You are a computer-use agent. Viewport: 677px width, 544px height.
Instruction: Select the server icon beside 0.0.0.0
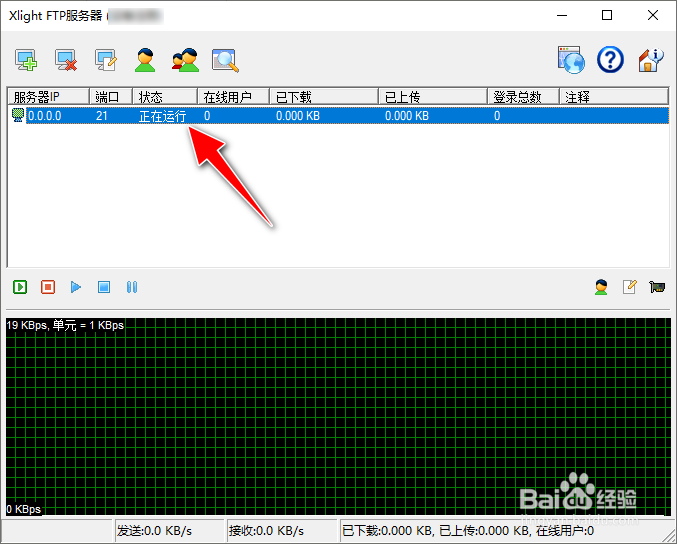(x=18, y=115)
